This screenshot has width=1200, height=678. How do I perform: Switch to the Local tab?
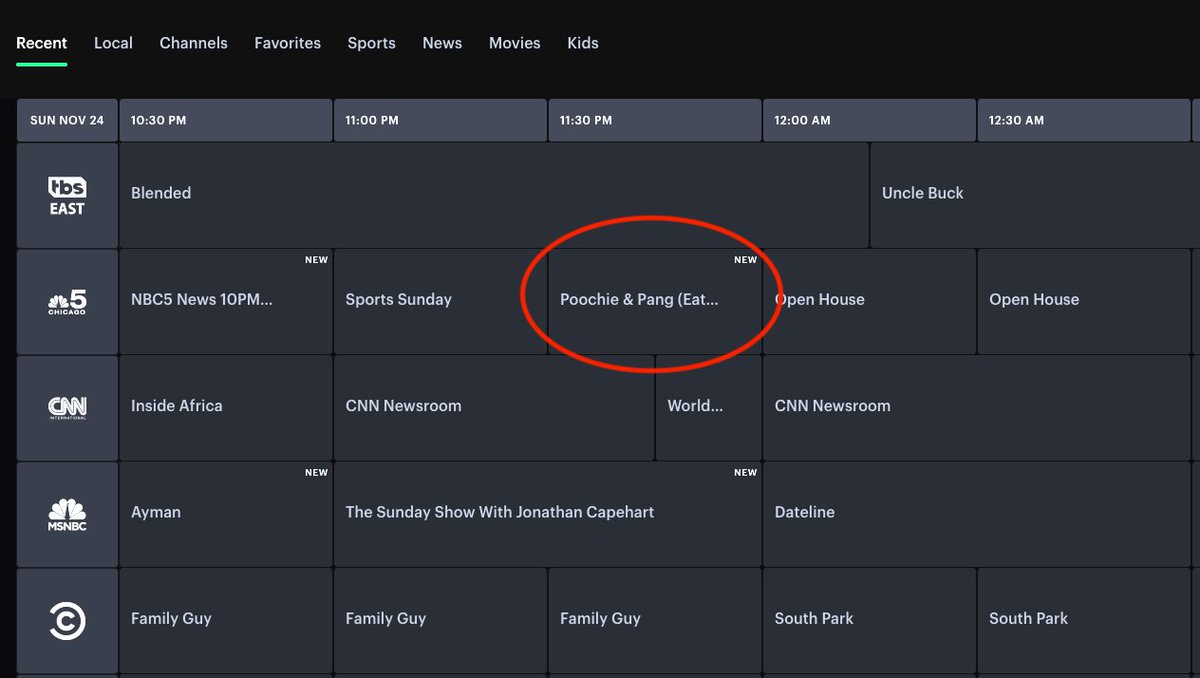(x=113, y=43)
